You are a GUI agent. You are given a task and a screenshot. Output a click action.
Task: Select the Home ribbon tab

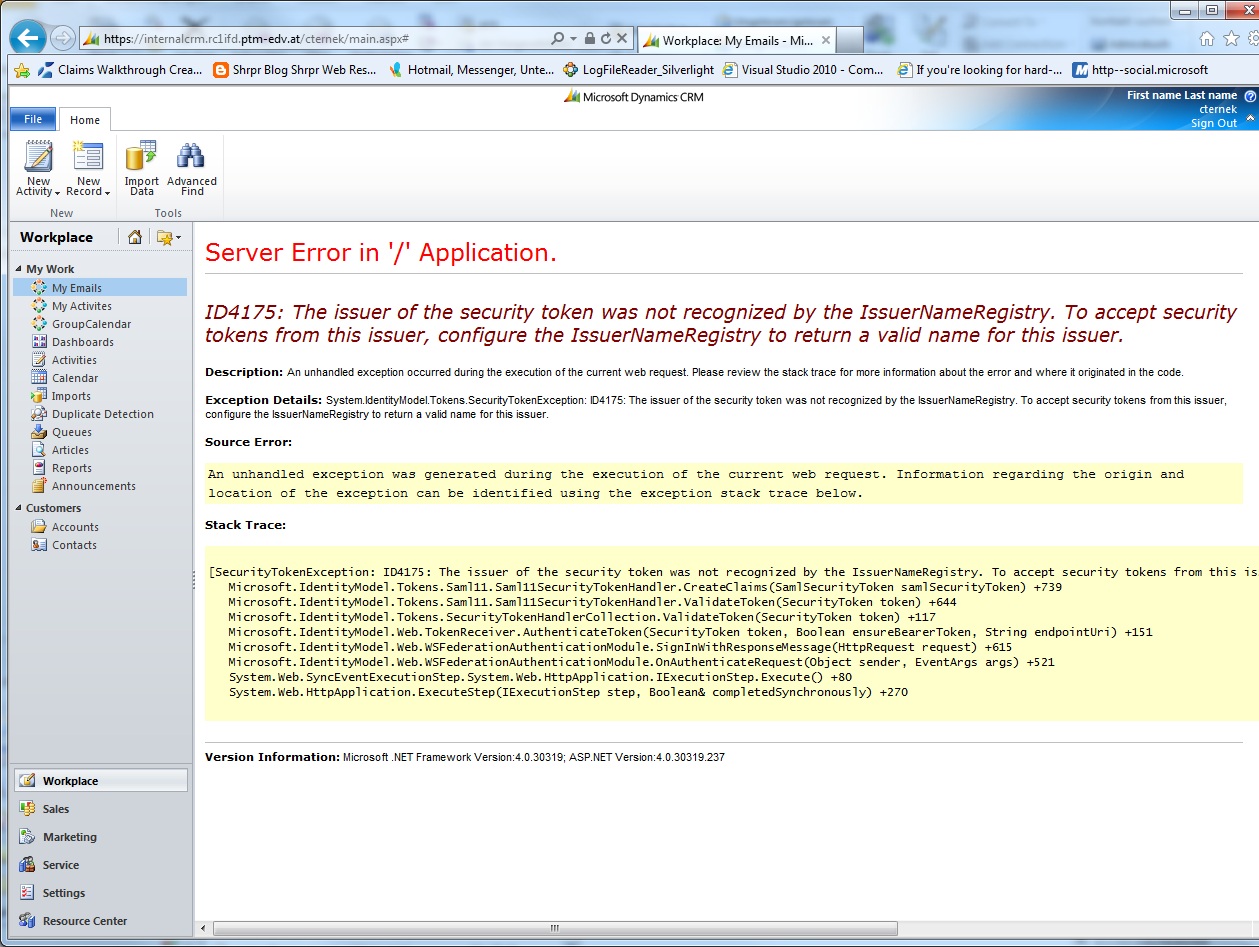(85, 120)
